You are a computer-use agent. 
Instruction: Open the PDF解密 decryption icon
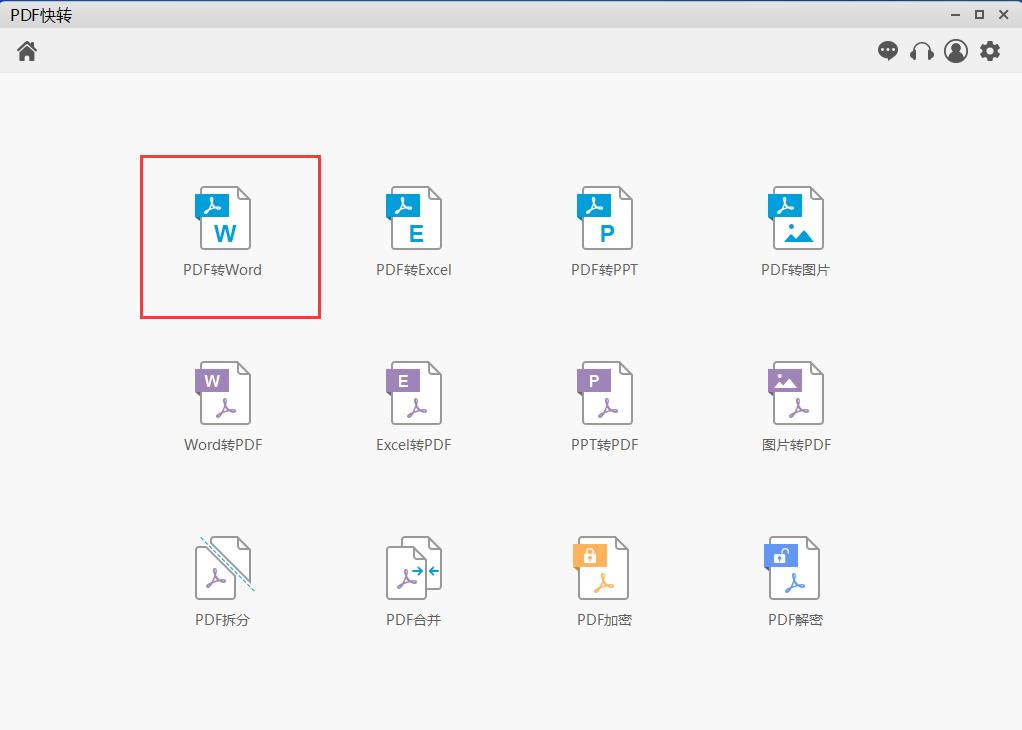click(792, 568)
